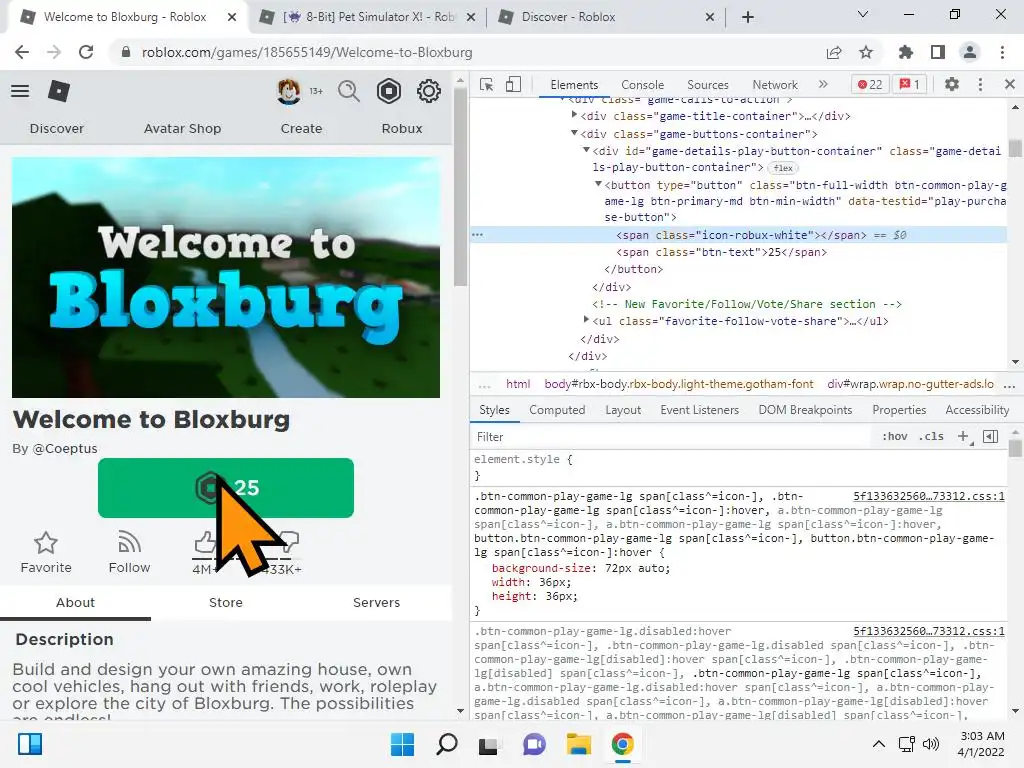Image resolution: width=1024 pixels, height=768 pixels.
Task: Collapse the button element node
Action: point(598,184)
